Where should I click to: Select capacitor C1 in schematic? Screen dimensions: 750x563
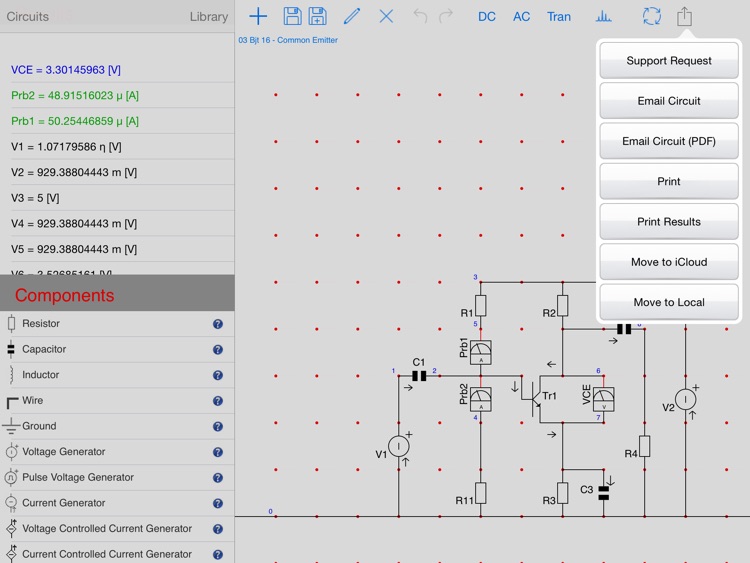[419, 376]
